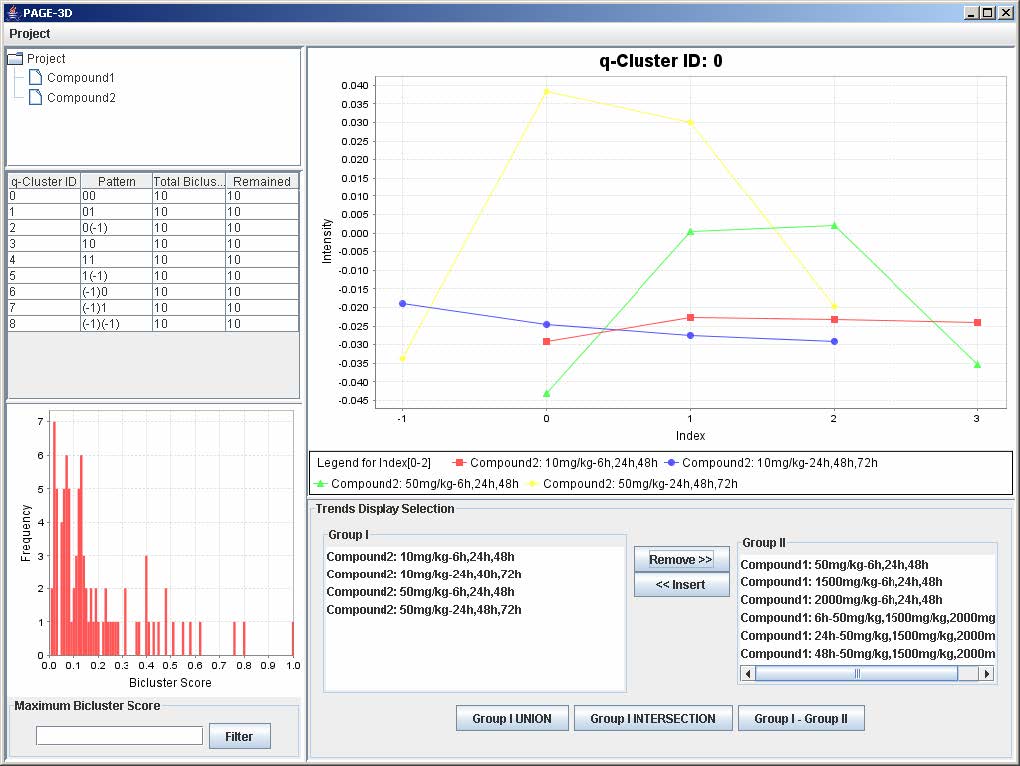Click red square legend marker for 10mg/kg-6h,24h,48h

pos(459,462)
